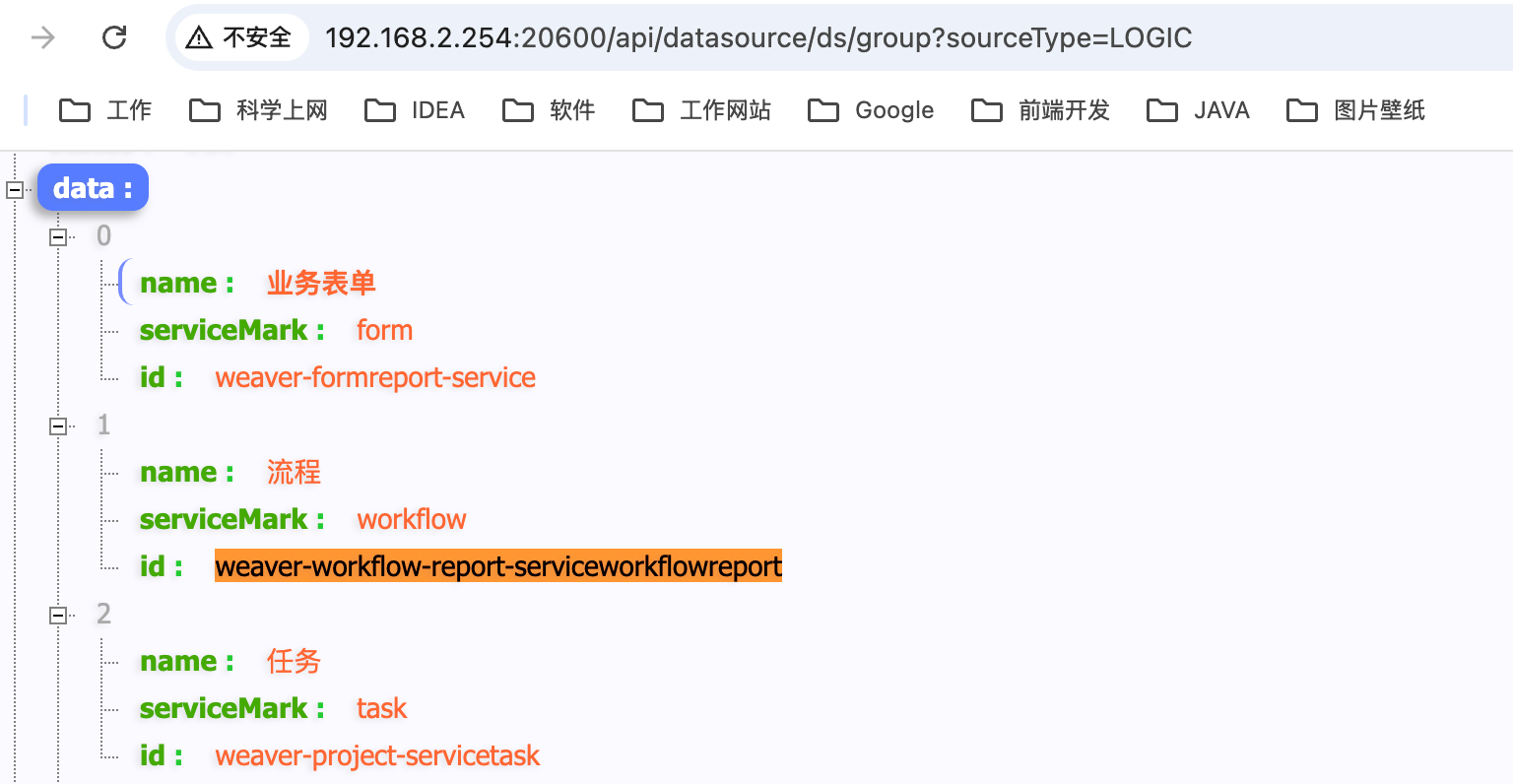Open the 软件 bookmark folder
This screenshot has width=1513, height=784.
pos(549,110)
